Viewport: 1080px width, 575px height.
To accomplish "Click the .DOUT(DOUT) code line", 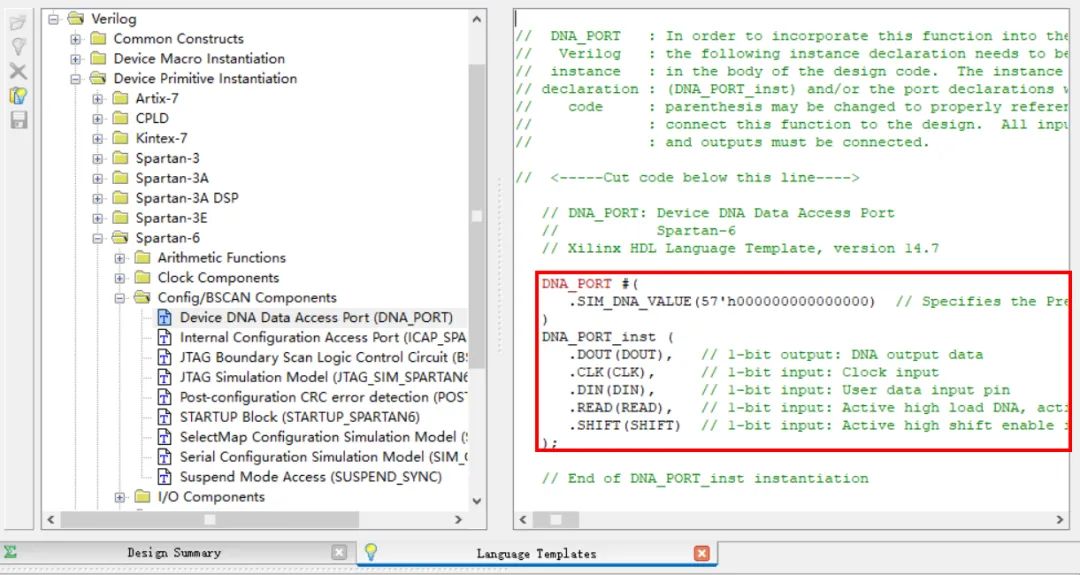I will pyautogui.click(x=776, y=355).
